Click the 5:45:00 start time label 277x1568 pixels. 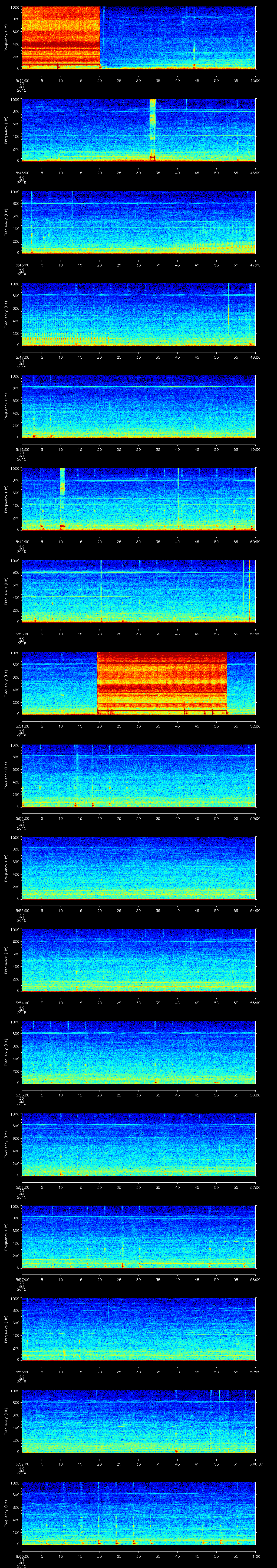22,173
